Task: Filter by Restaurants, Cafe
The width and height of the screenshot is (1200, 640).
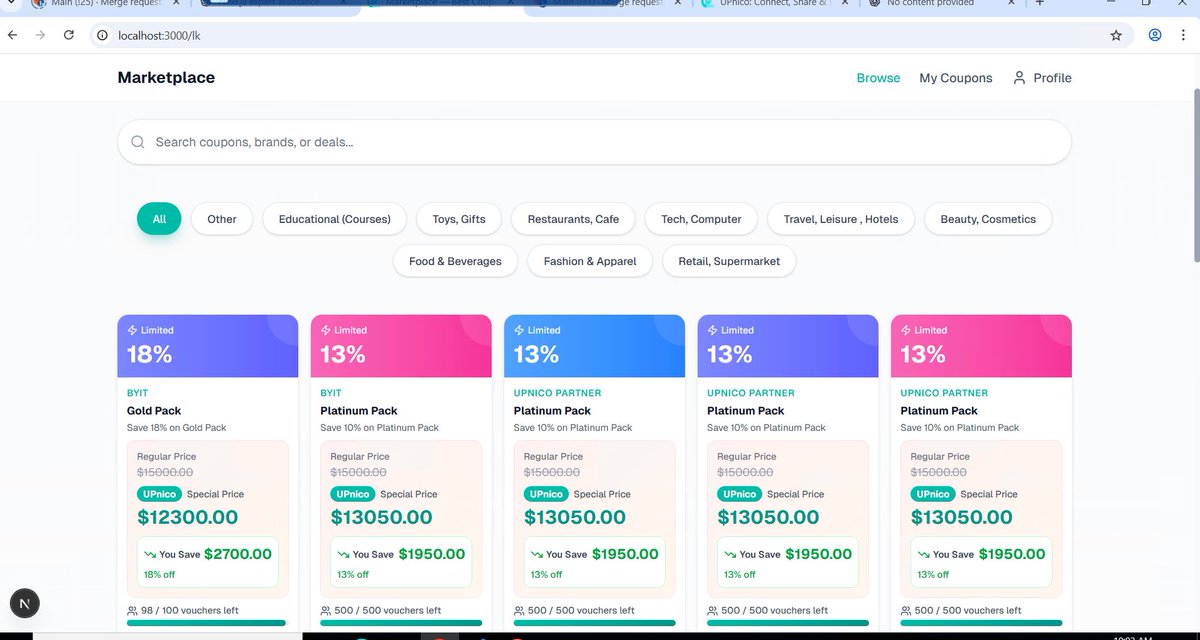Action: coord(573,219)
